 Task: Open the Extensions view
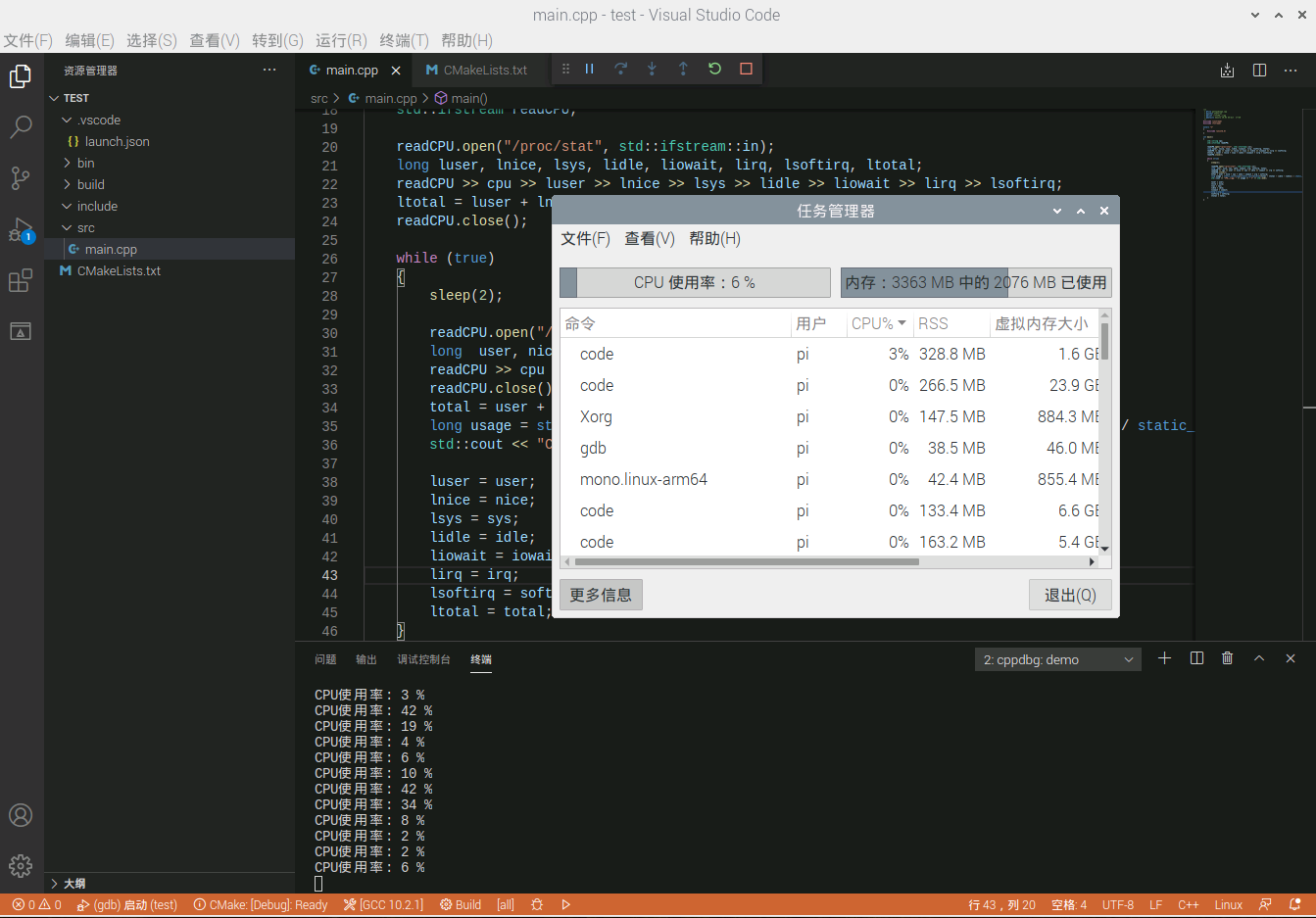[21, 281]
